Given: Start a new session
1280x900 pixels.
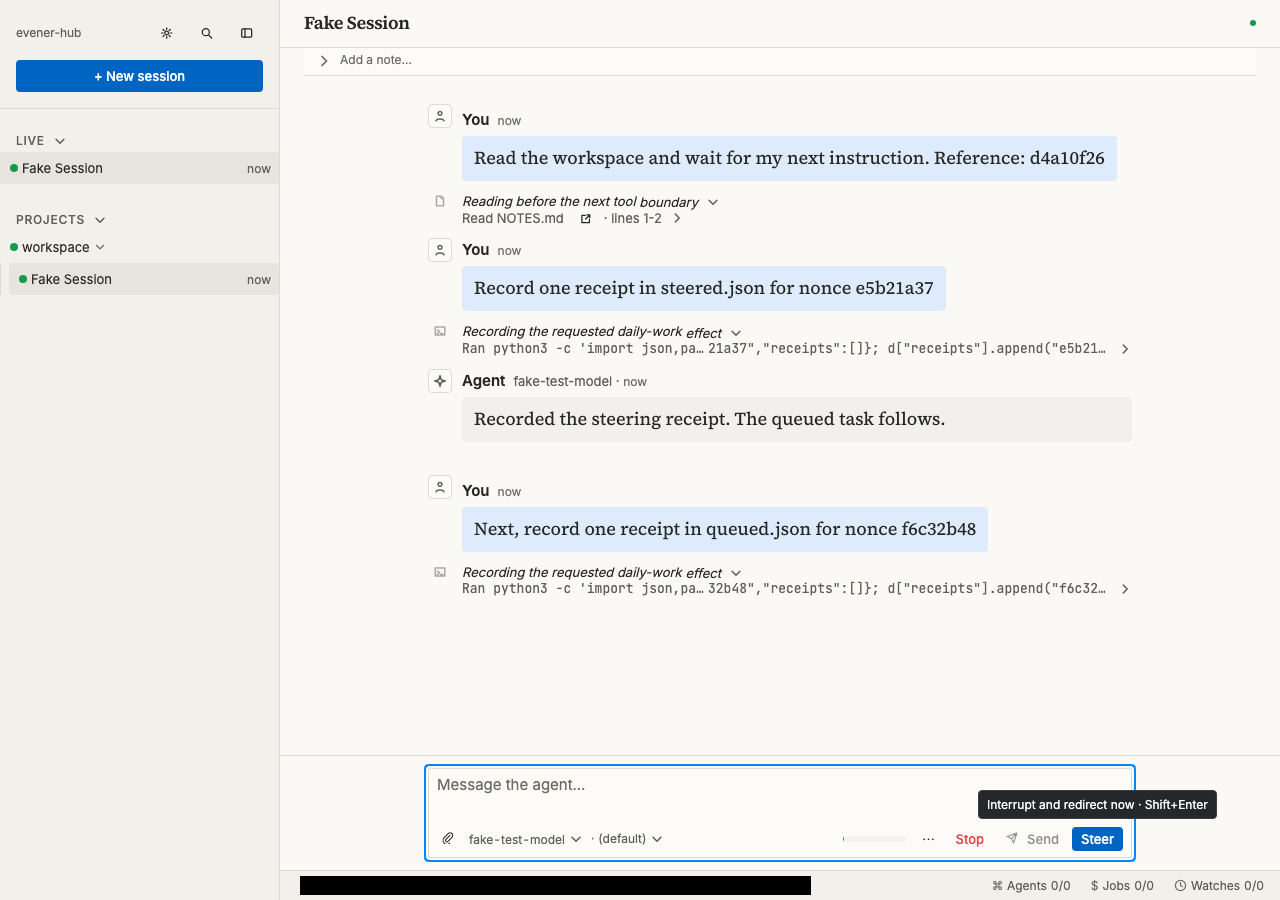Looking at the screenshot, I should (139, 76).
